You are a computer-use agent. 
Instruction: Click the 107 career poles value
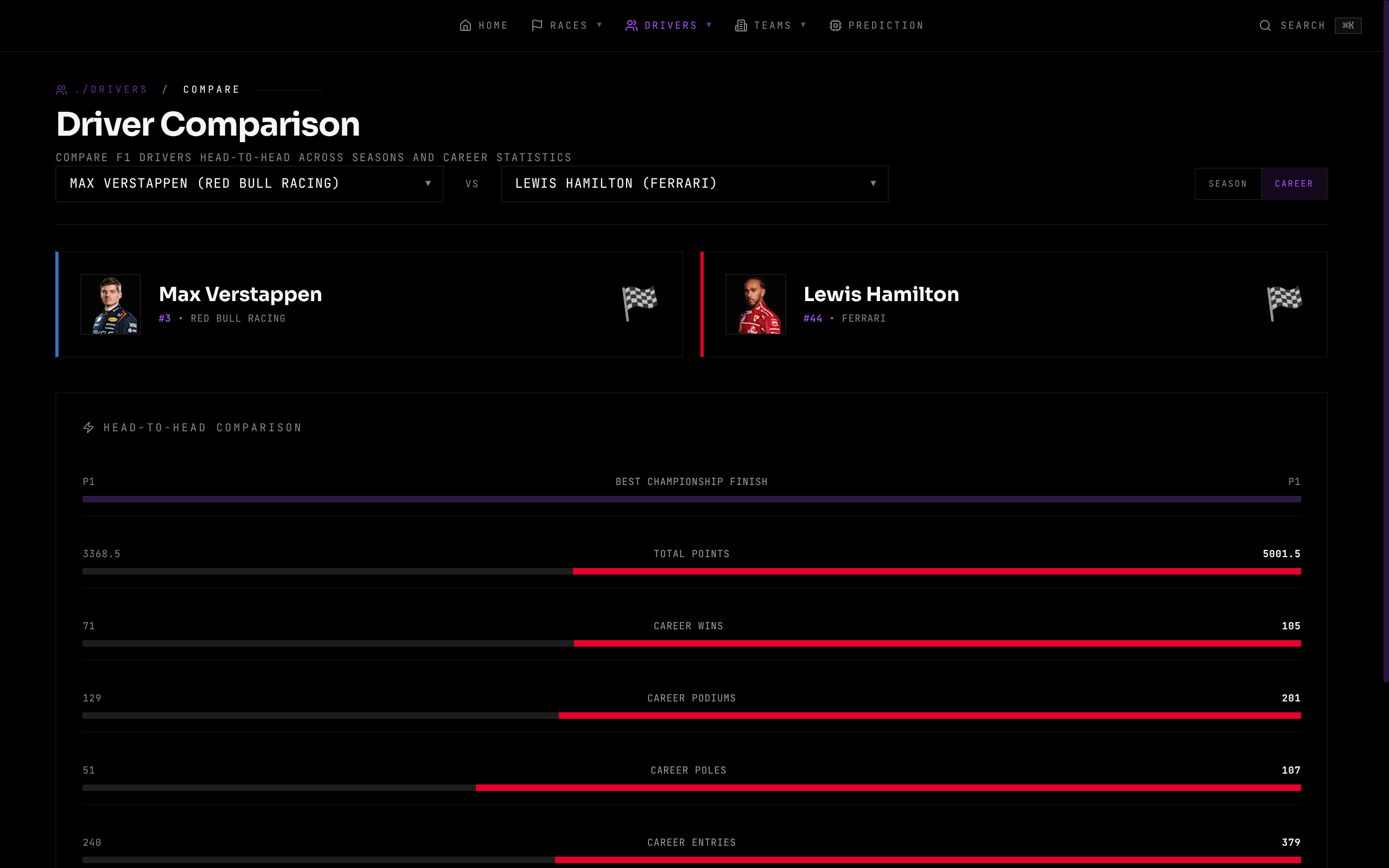click(1291, 770)
